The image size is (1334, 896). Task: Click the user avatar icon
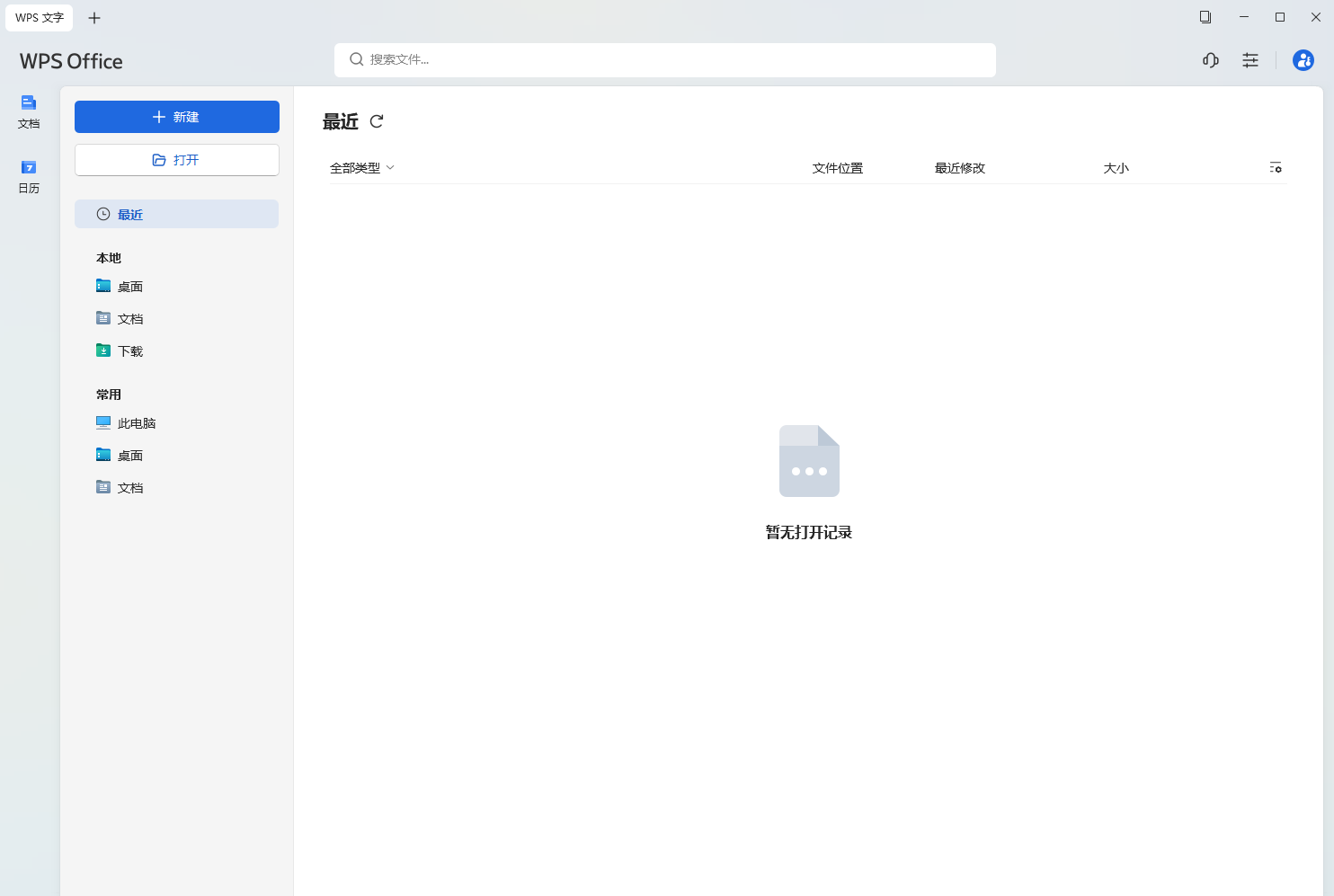[x=1303, y=60]
